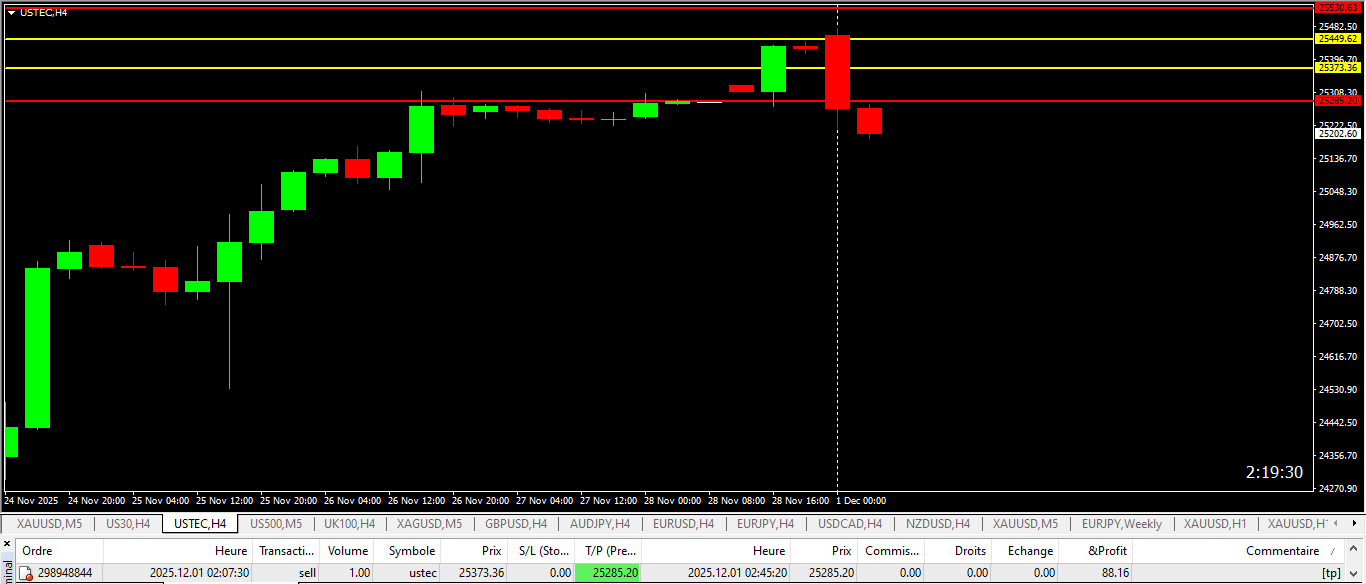The width and height of the screenshot is (1366, 584).
Task: Click price scale value 25136.70
Action: click(x=1338, y=159)
